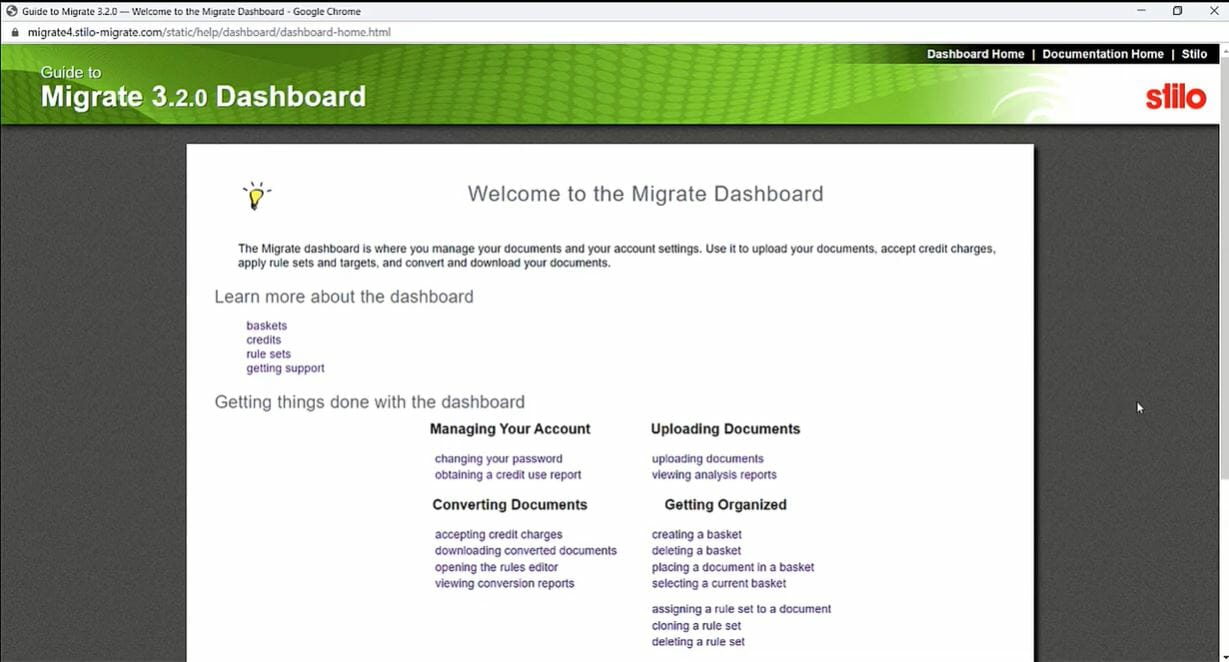
Task: Open obtaining a credit use report link
Action: pos(508,475)
